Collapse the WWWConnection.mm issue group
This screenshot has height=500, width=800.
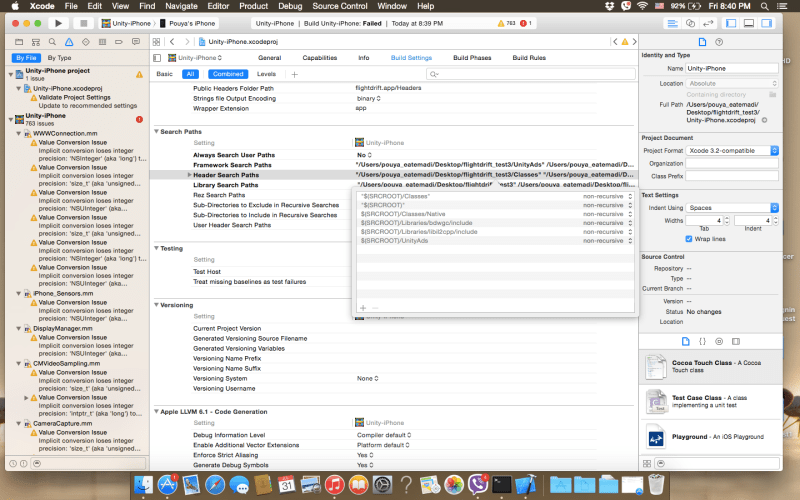point(19,134)
